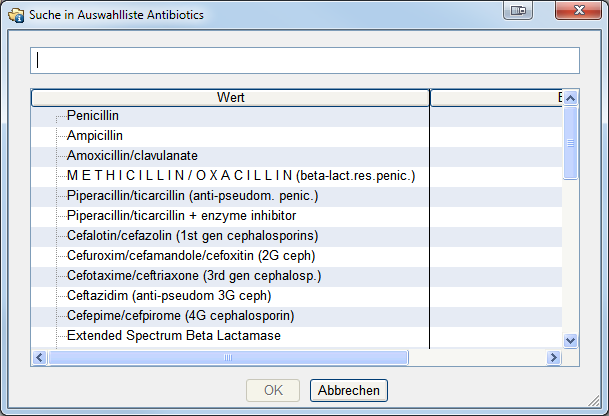Select Cefalotin/cefazolin 1st gen cephalosporins

coord(192,236)
